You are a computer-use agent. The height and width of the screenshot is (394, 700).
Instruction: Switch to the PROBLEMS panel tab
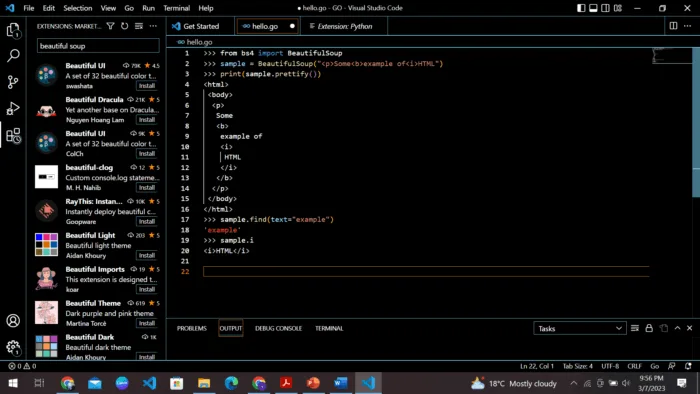pos(192,328)
